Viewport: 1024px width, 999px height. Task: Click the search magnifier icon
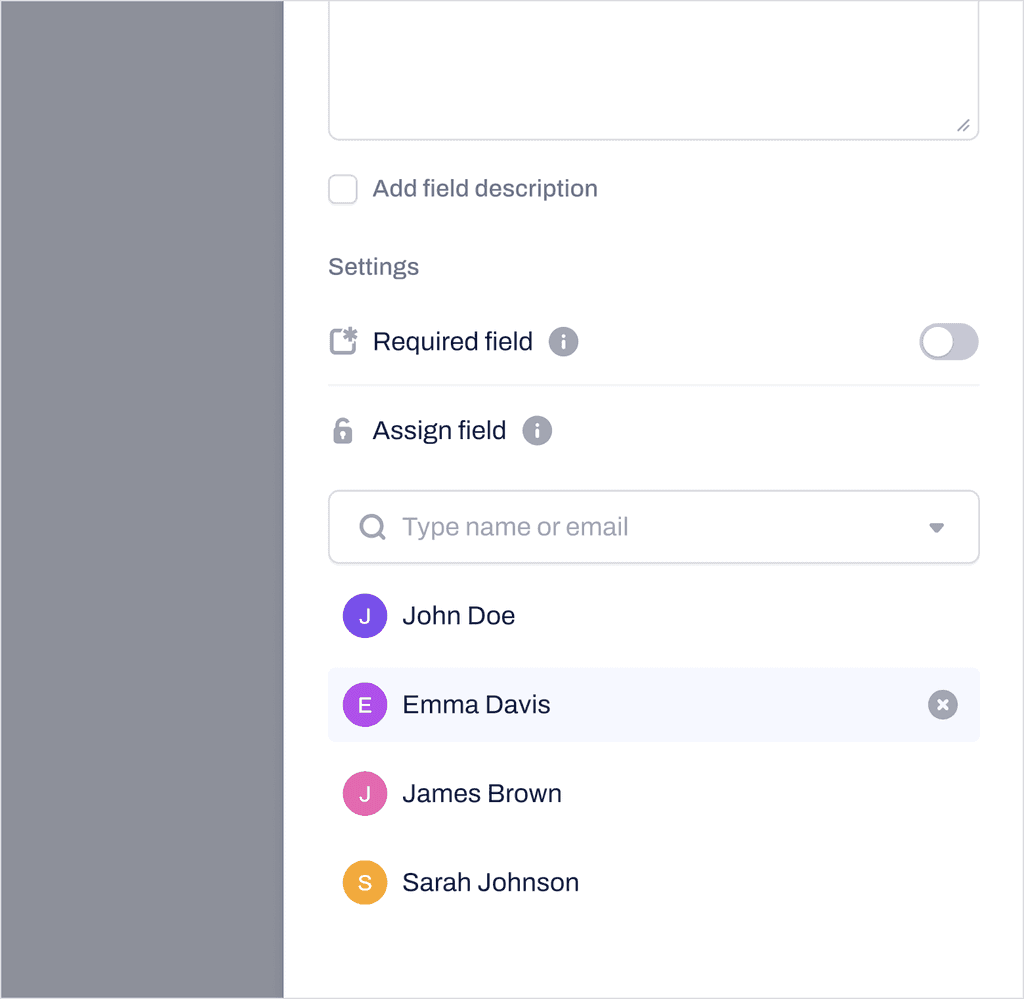pos(372,527)
